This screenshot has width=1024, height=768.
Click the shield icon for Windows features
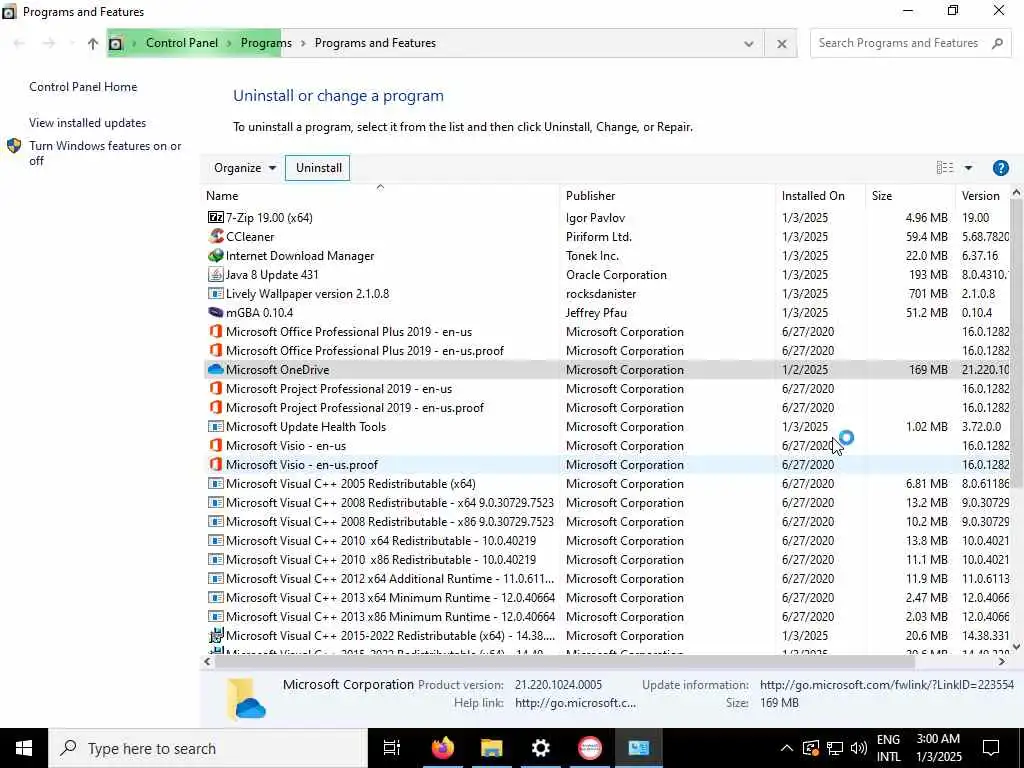(x=14, y=146)
